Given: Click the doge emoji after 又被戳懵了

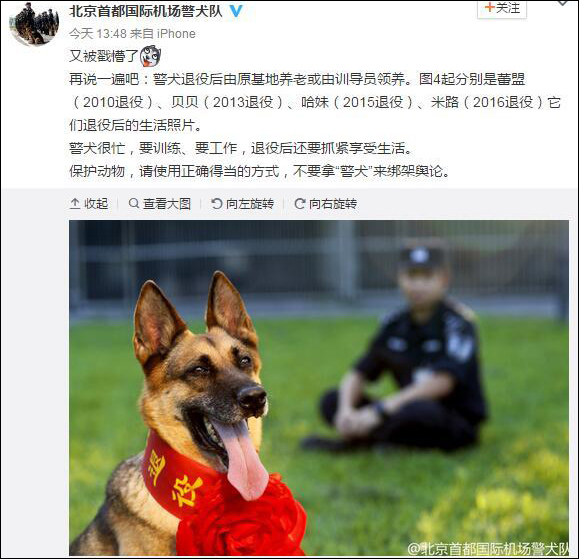Looking at the screenshot, I should pos(151,56).
